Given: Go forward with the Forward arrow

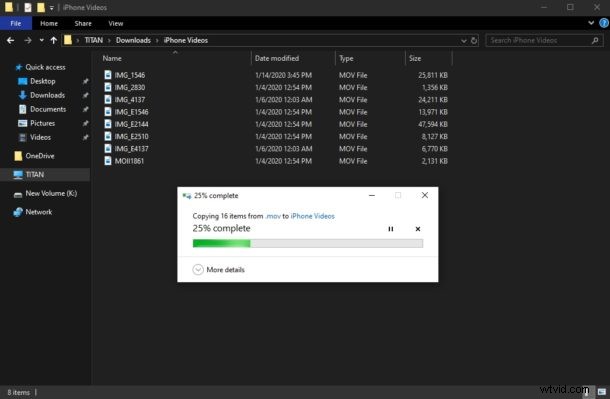Looking at the screenshot, I should point(28,40).
